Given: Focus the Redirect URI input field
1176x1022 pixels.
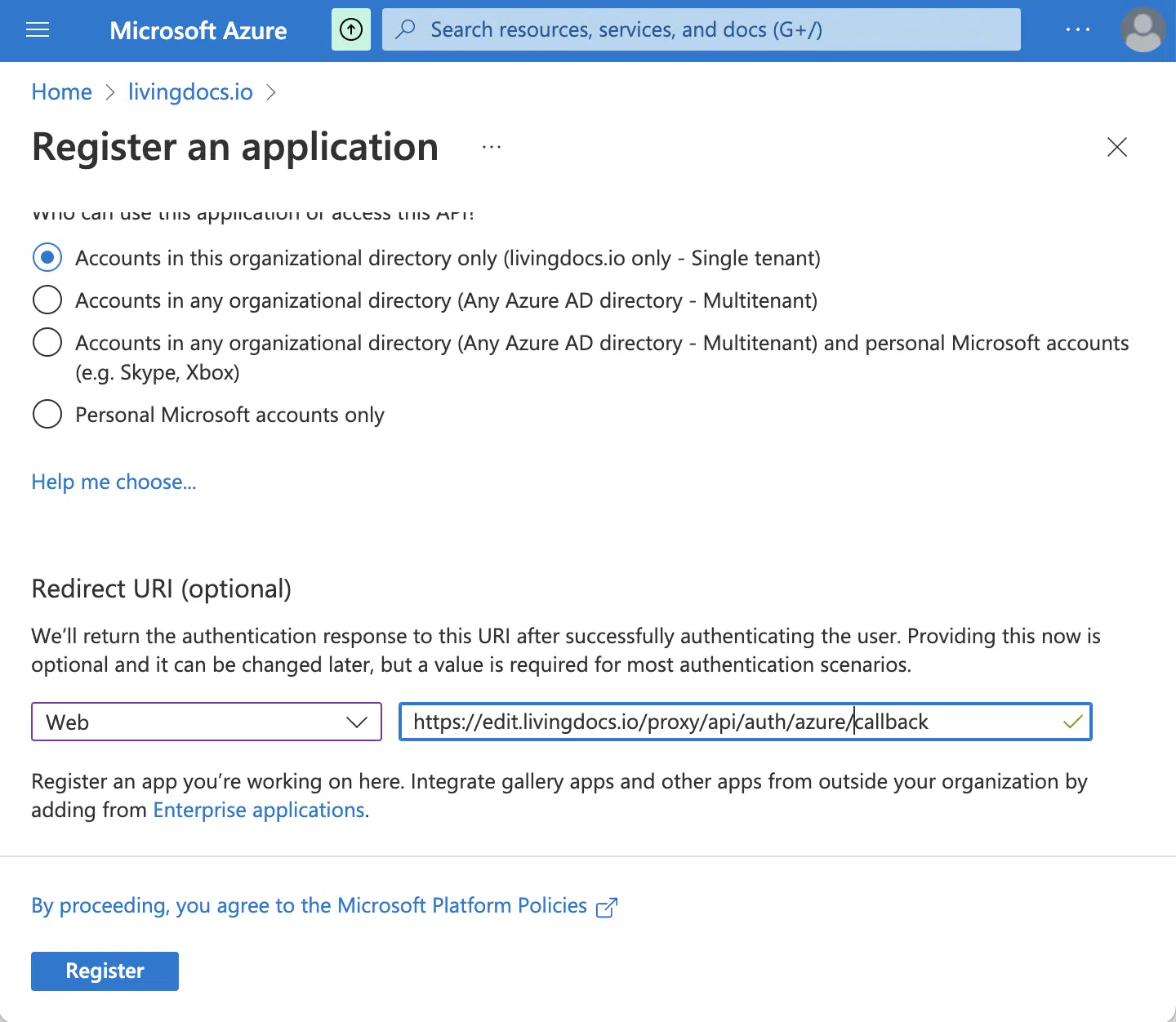Looking at the screenshot, I should (745, 722).
